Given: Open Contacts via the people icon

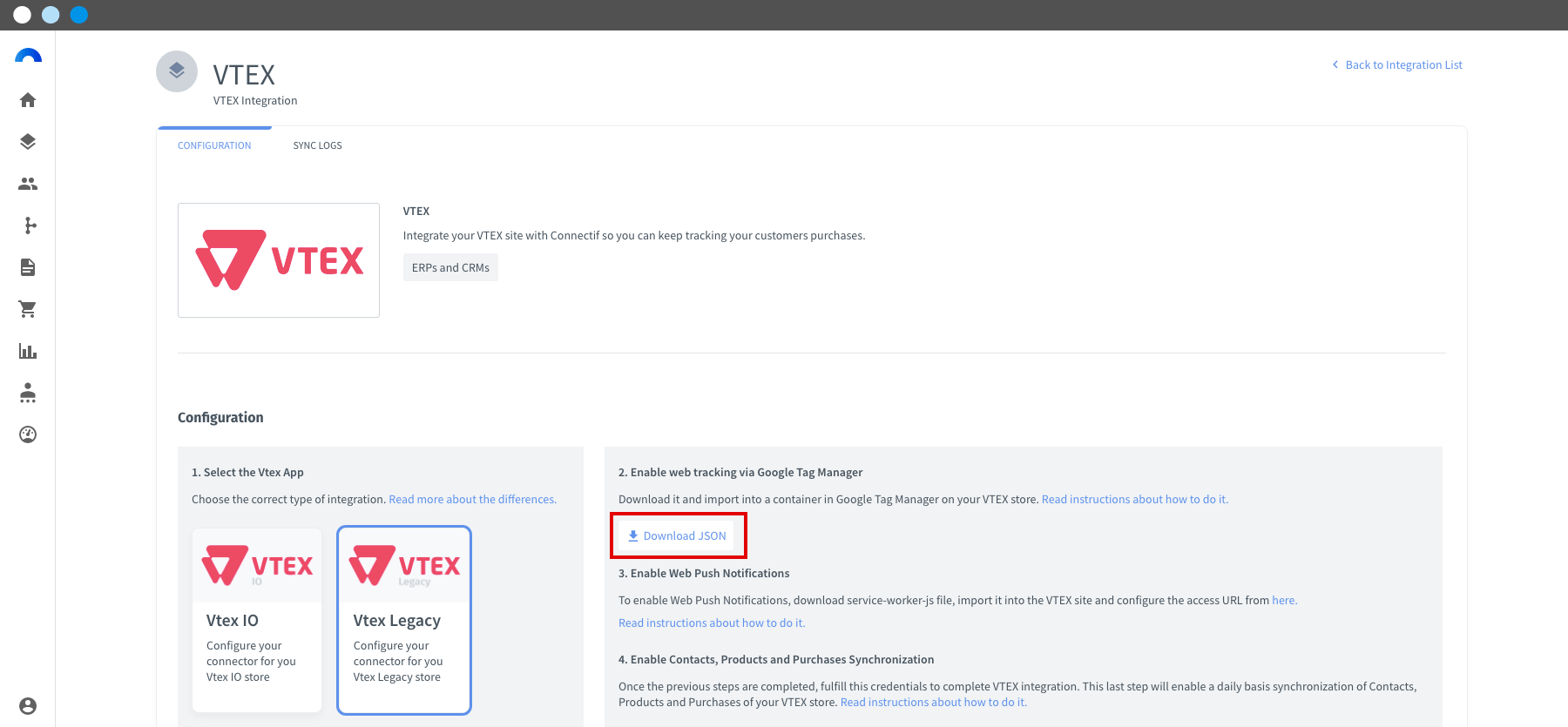Looking at the screenshot, I should tap(28, 184).
